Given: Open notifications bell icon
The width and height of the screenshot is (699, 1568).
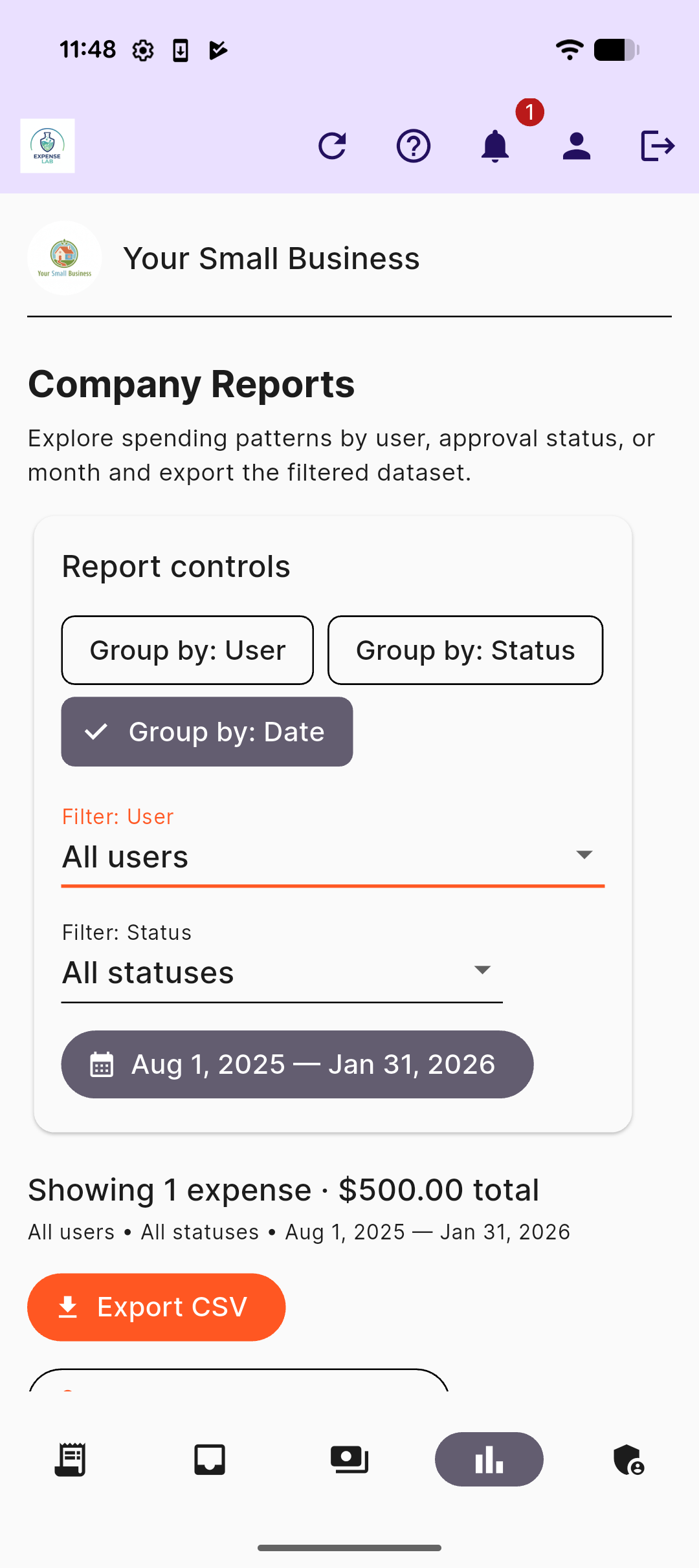Looking at the screenshot, I should click(495, 146).
